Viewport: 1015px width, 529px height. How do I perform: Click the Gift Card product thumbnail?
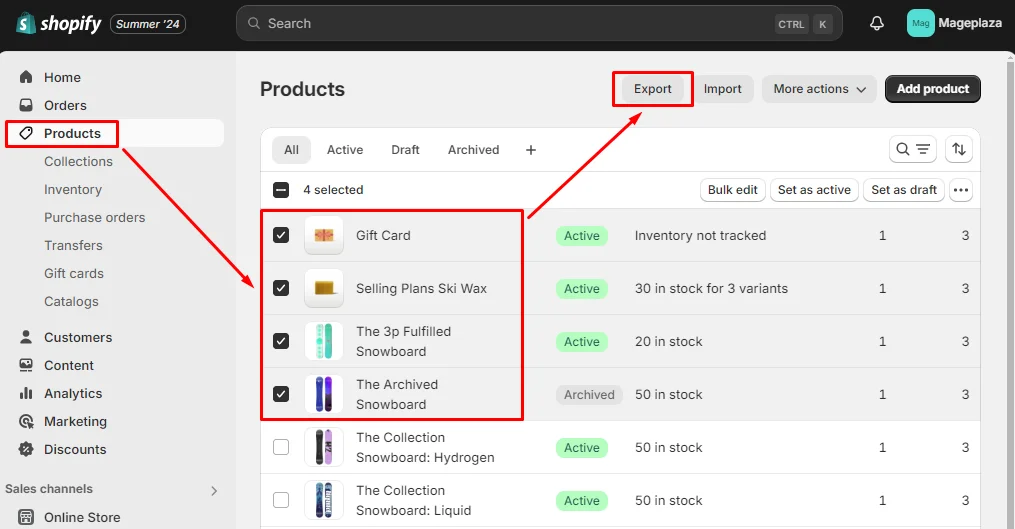tap(324, 235)
